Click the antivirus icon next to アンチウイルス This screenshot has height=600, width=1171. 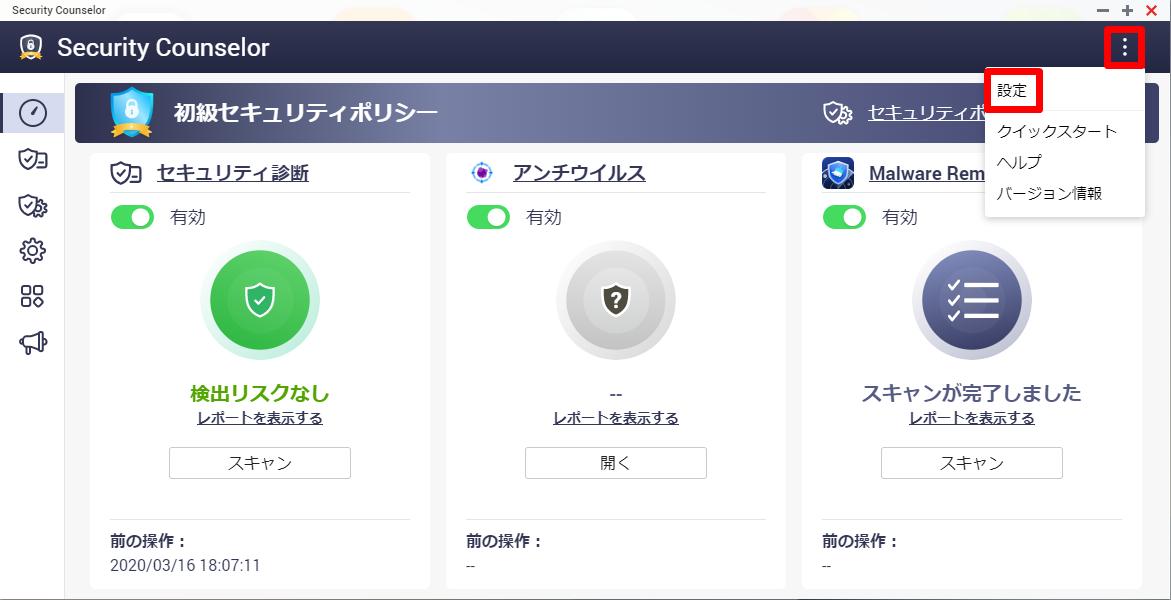482,173
